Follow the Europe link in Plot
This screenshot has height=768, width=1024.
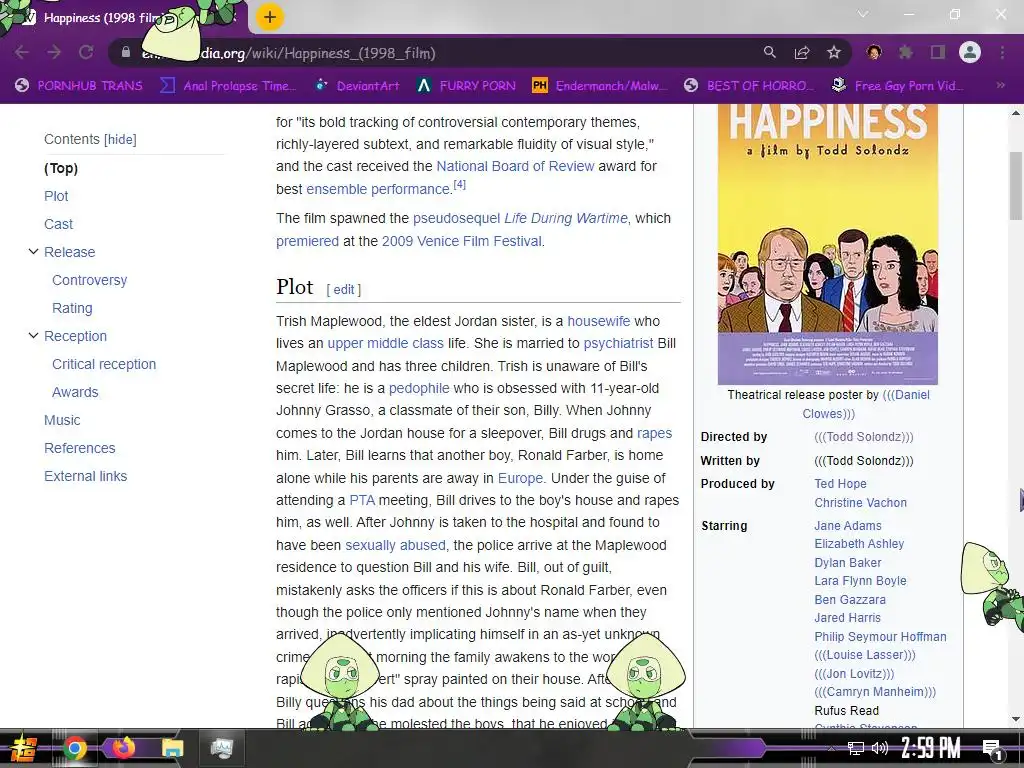coord(520,478)
